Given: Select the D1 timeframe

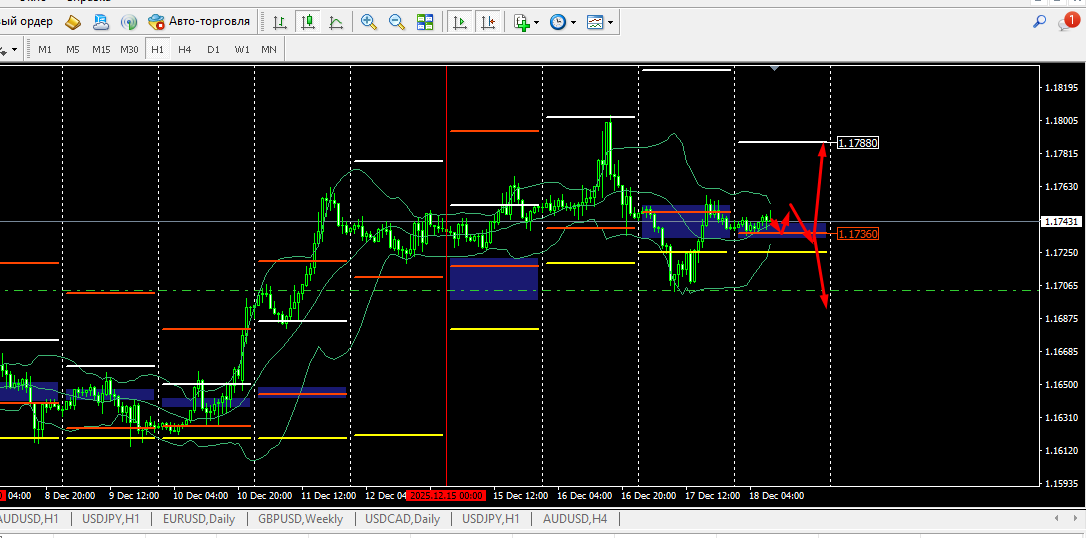Looking at the screenshot, I should (x=213, y=50).
